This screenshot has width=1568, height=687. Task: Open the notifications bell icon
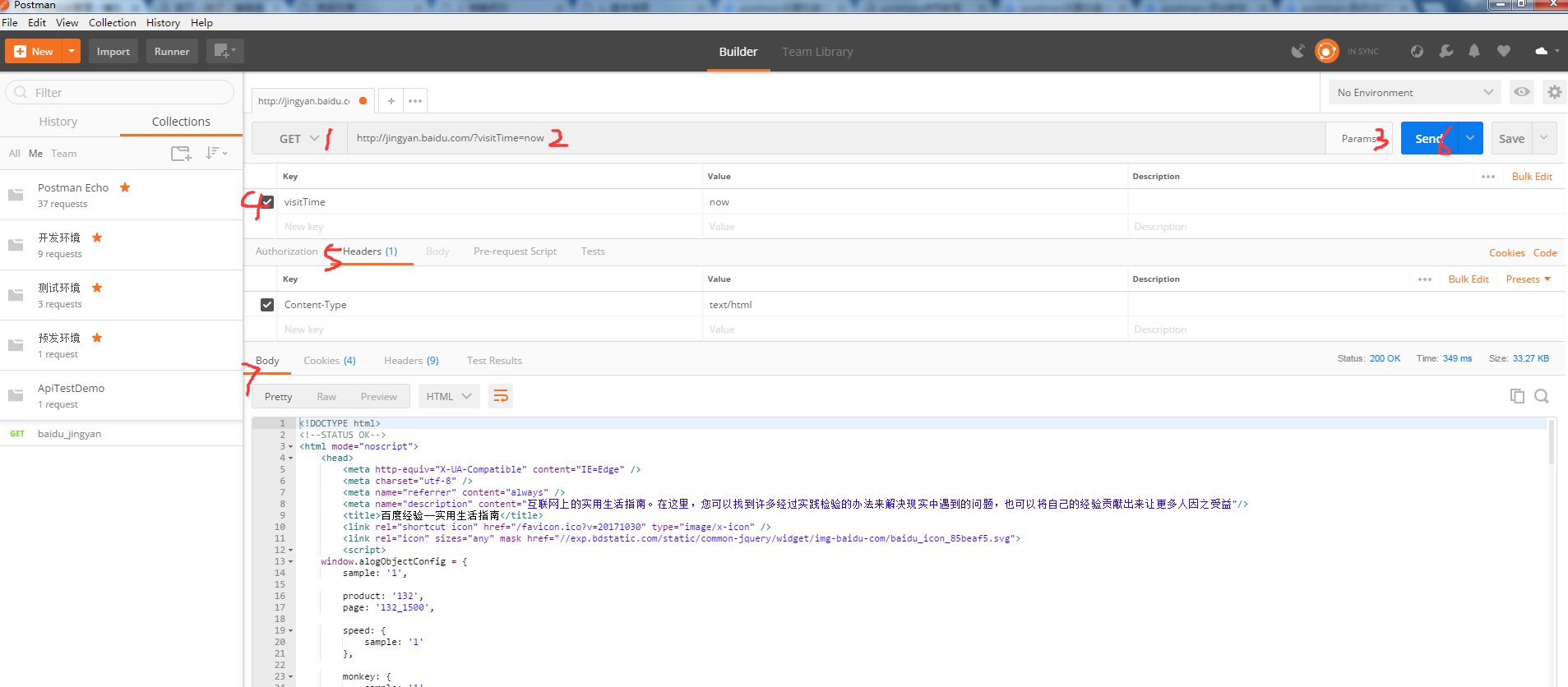[x=1474, y=51]
